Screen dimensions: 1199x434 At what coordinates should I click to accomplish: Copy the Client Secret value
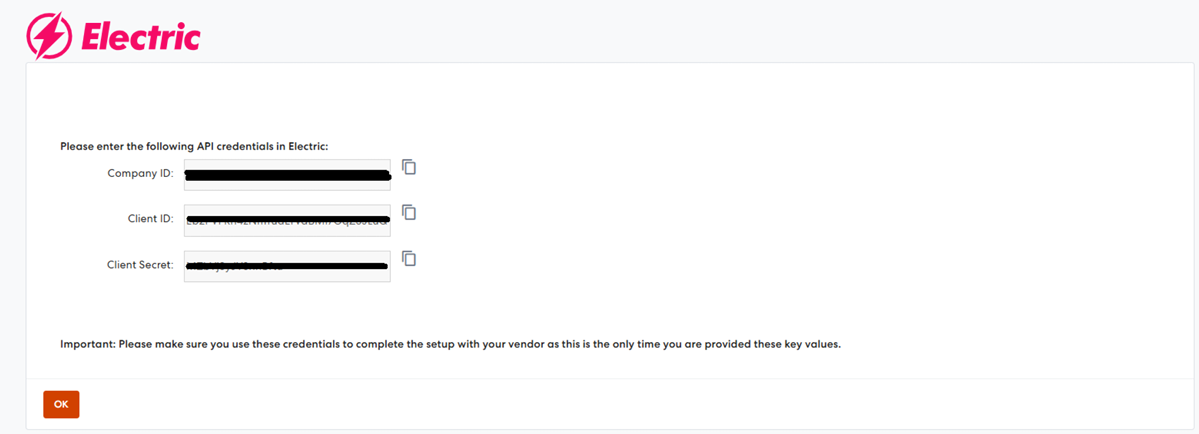click(409, 258)
